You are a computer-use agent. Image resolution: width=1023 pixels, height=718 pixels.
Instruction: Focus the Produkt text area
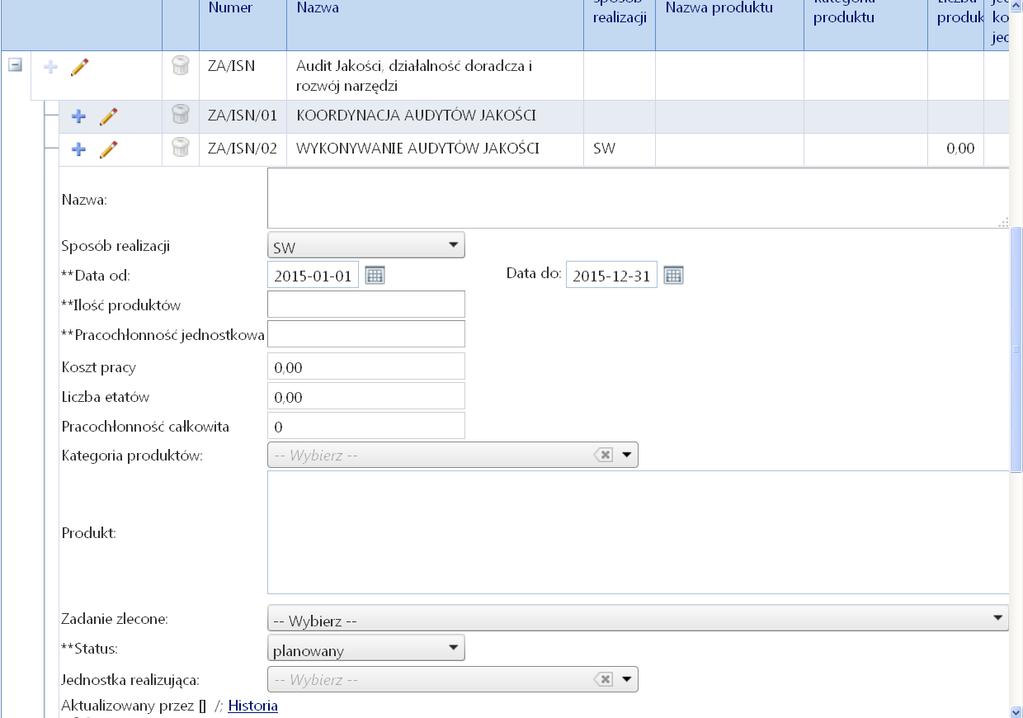pyautogui.click(x=638, y=532)
